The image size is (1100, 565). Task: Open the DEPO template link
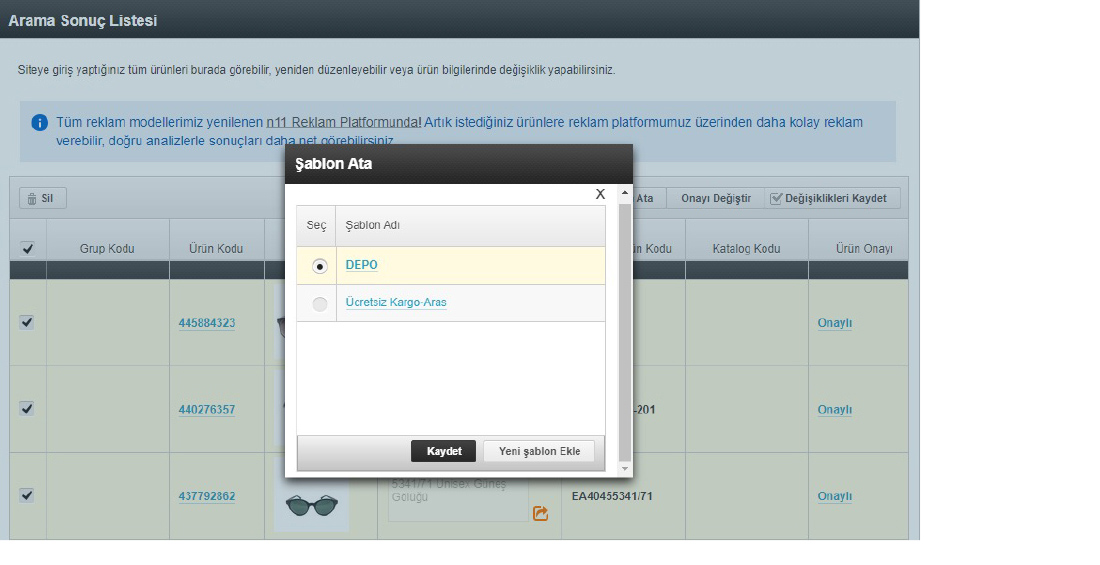[x=361, y=265]
